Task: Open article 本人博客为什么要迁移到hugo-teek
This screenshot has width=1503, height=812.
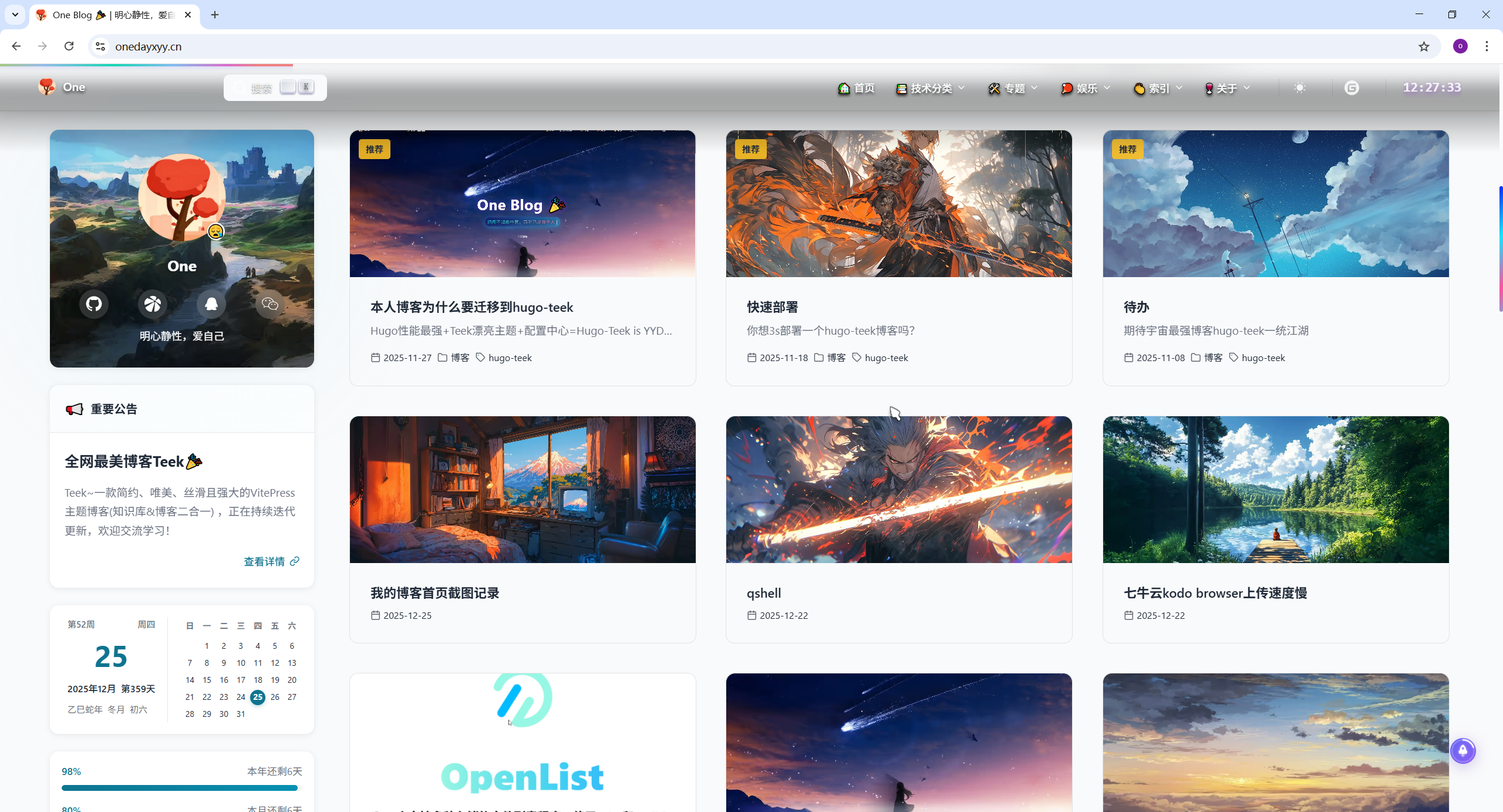Action: tap(471, 307)
